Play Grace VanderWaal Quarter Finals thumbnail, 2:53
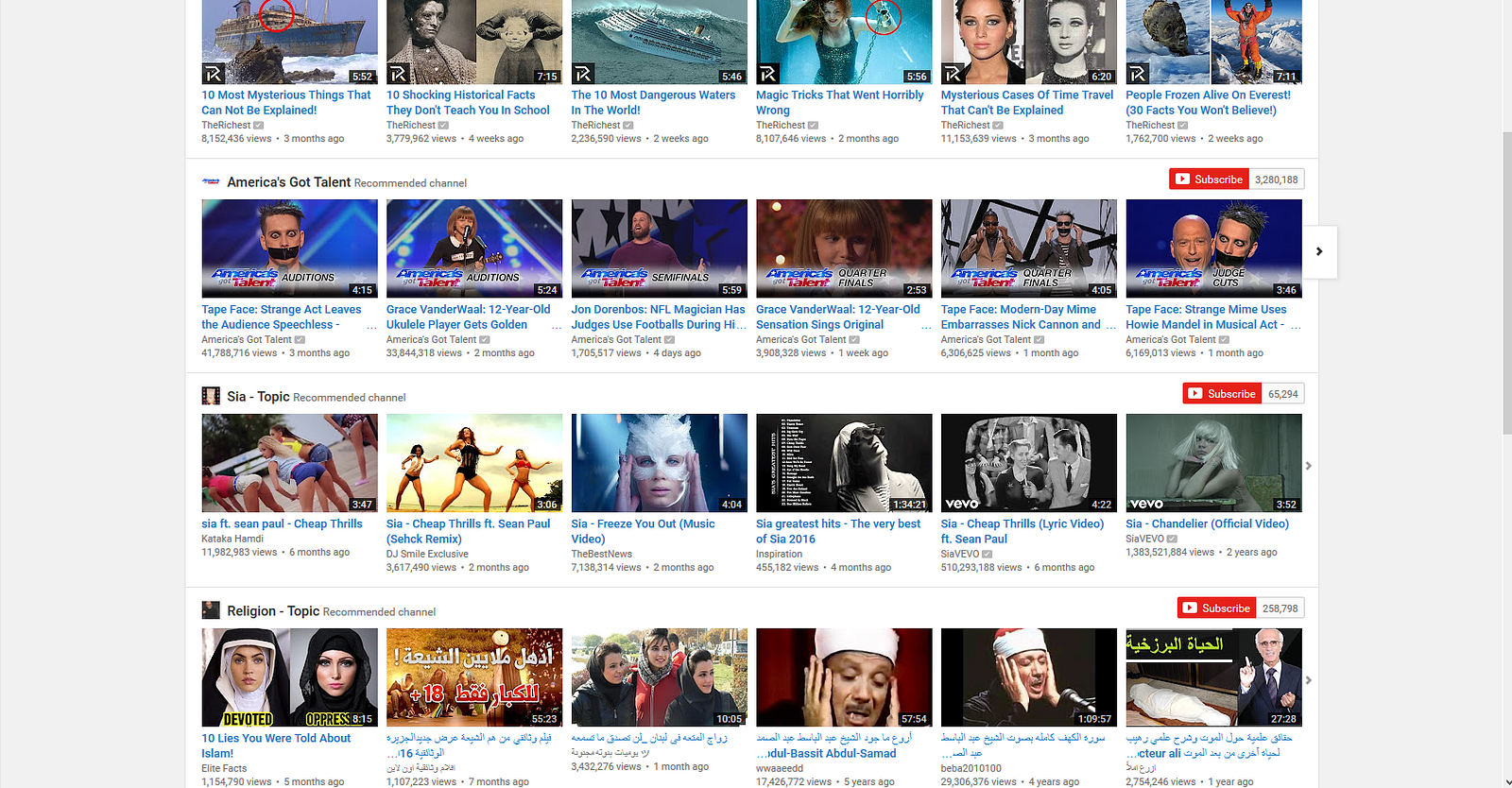The width and height of the screenshot is (1512, 788). point(844,248)
